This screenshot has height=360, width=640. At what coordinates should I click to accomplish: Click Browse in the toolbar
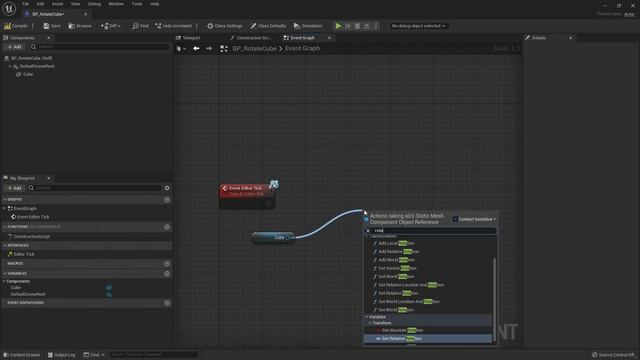(80, 26)
